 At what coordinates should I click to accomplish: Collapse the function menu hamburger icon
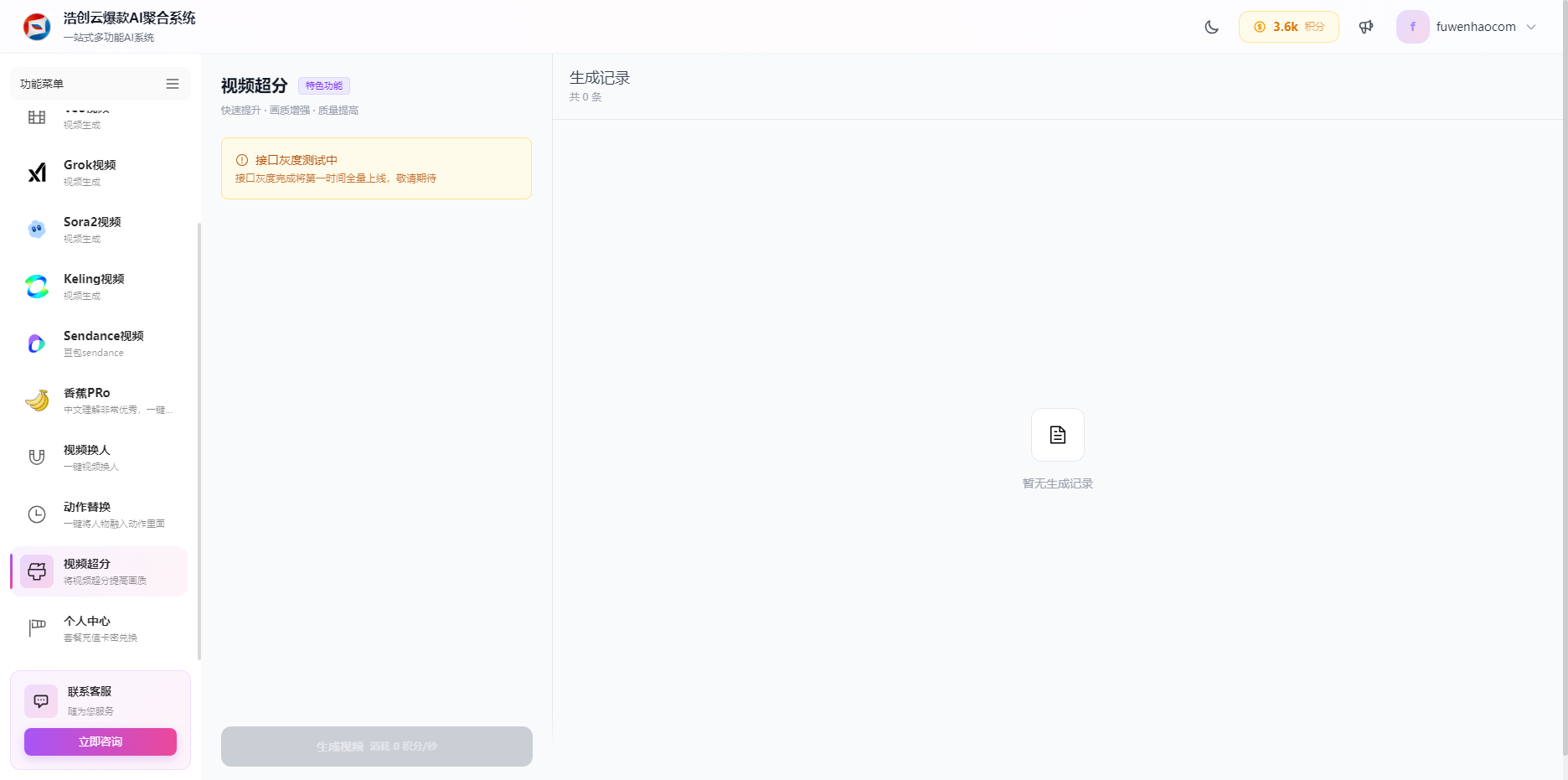click(x=173, y=84)
